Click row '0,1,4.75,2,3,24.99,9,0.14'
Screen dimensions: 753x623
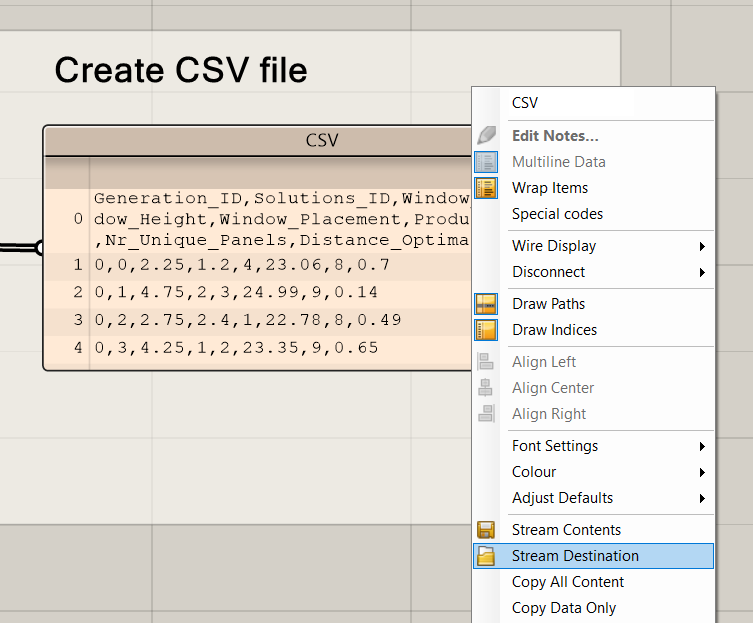point(236,292)
